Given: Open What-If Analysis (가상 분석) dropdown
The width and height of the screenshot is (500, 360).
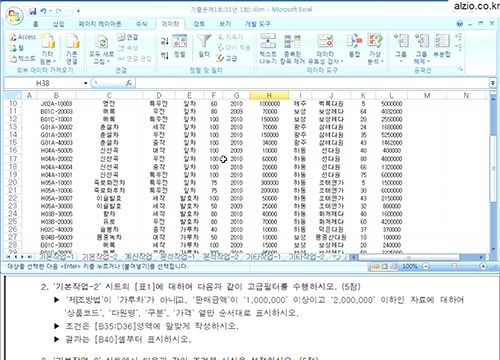Looking at the screenshot, I should click(375, 49).
